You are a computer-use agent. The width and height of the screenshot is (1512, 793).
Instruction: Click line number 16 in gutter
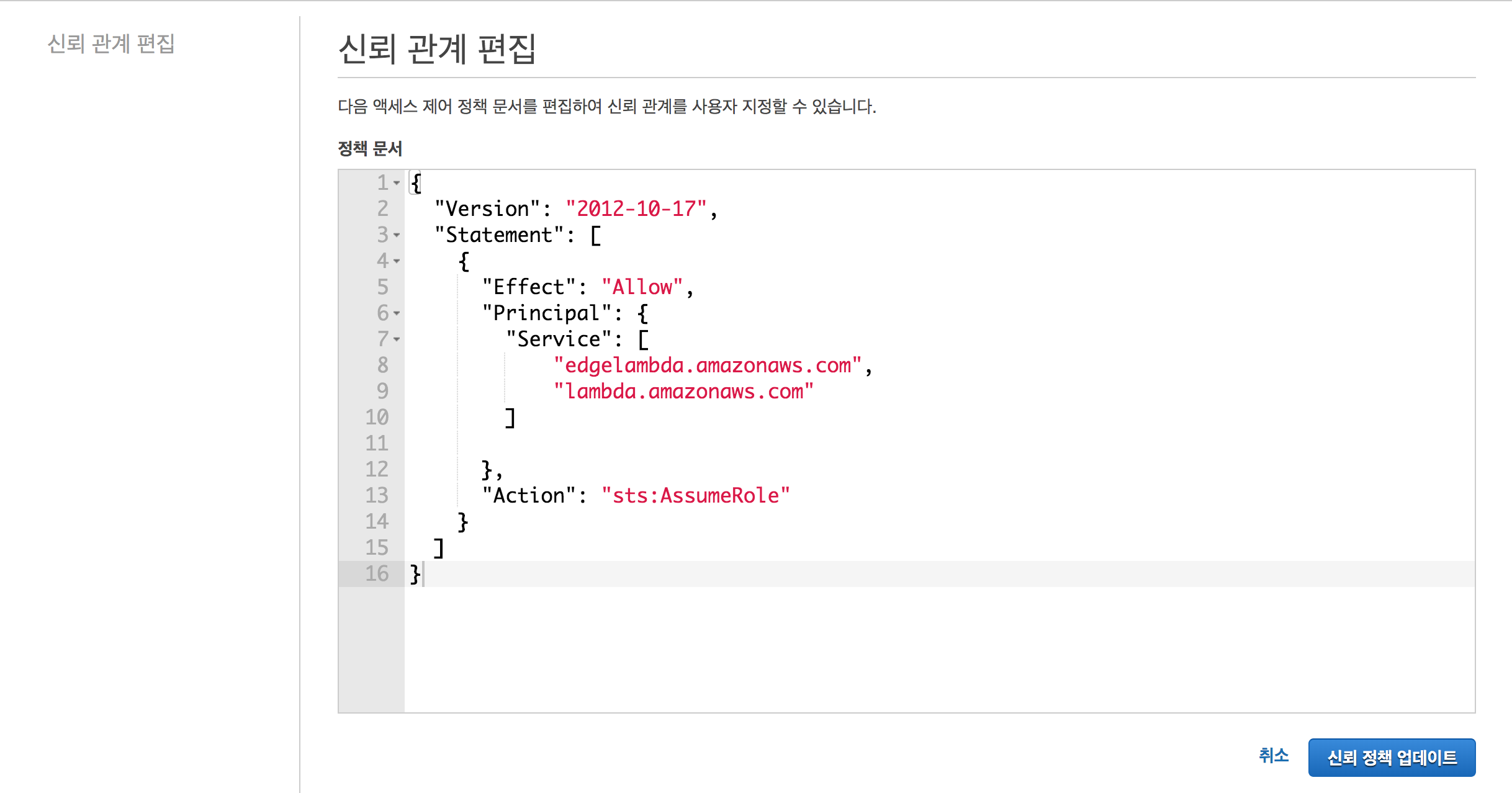coord(377,574)
